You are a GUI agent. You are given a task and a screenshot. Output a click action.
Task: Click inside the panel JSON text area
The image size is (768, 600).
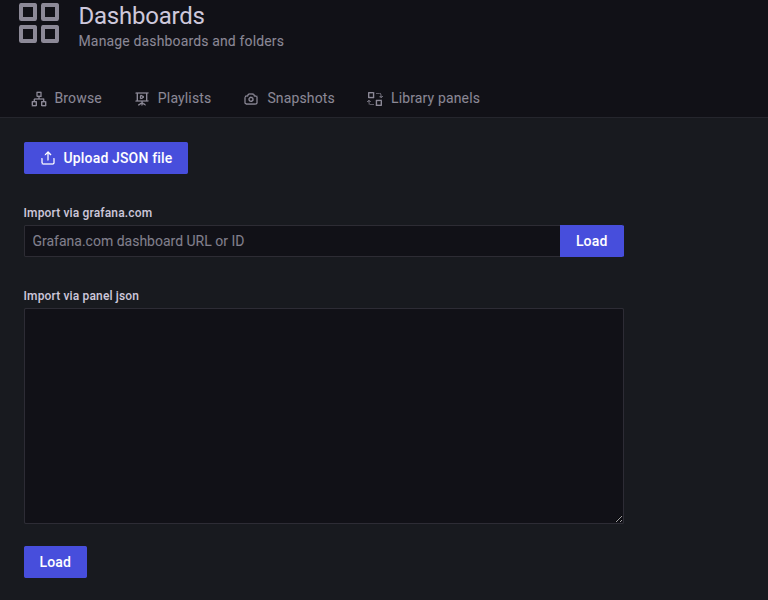[x=323, y=415]
